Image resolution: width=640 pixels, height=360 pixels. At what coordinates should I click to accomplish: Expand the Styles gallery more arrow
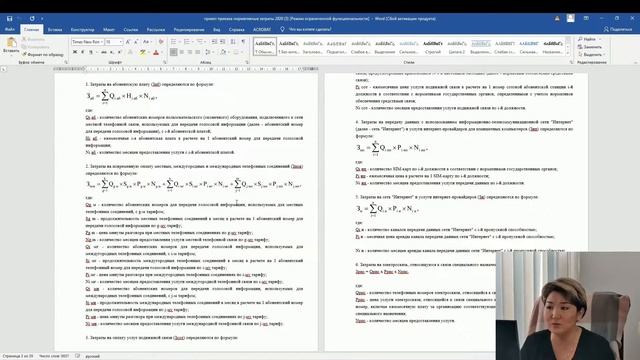click(568, 53)
